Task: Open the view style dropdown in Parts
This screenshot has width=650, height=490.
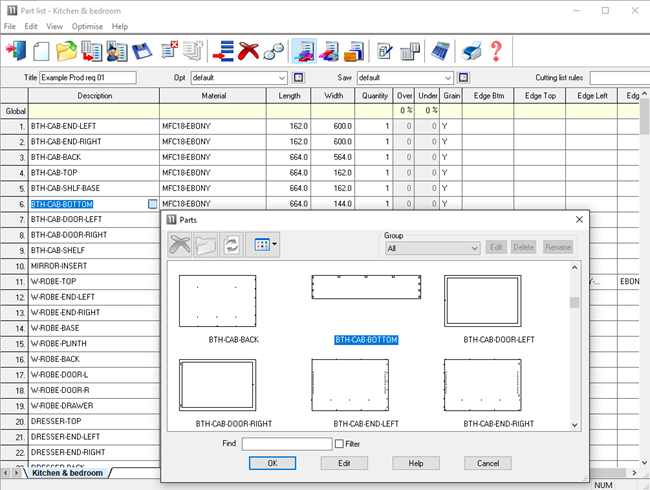Action: click(264, 244)
